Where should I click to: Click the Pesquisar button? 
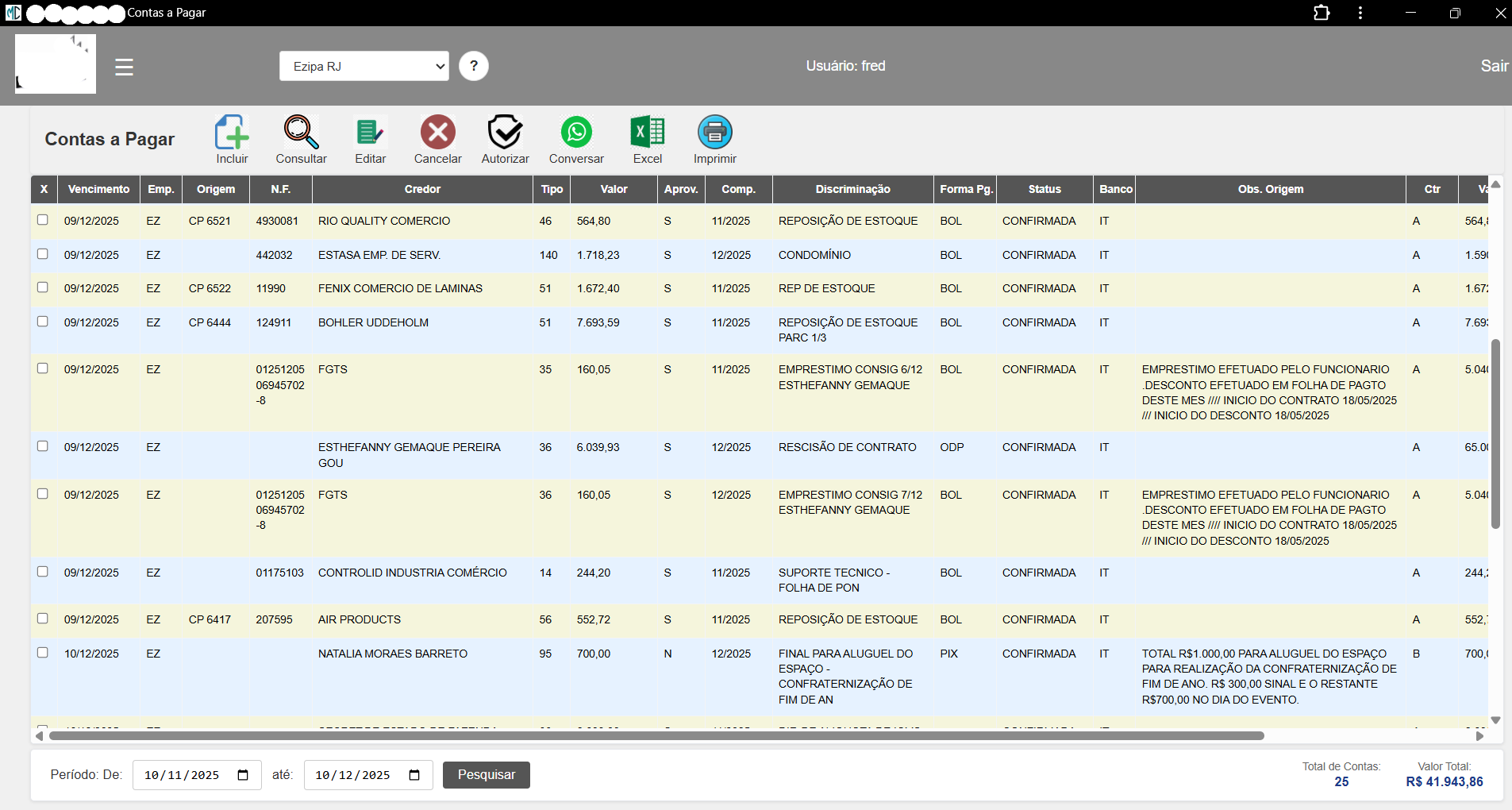pos(486,775)
